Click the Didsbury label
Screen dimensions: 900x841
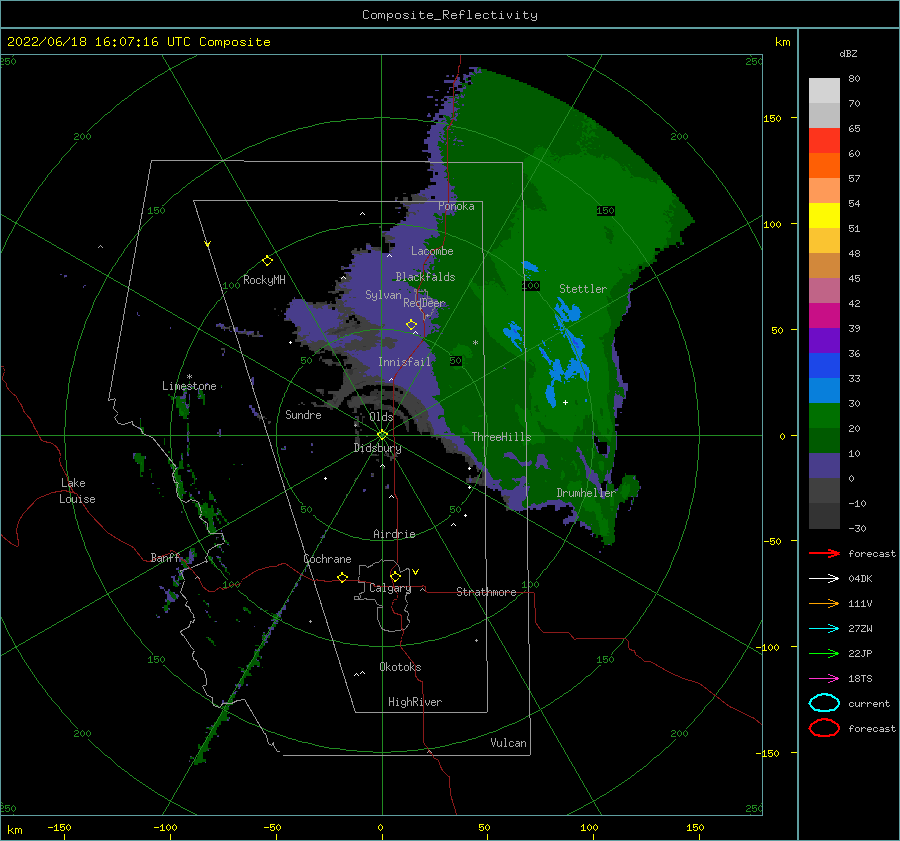click(377, 448)
